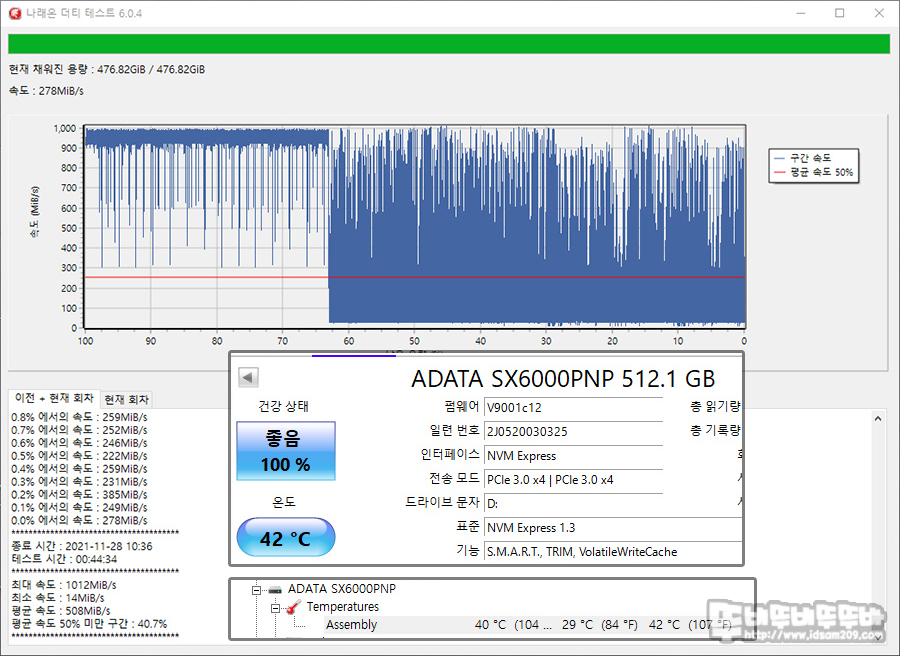Click the interface field NVM Express
Image resolution: width=900 pixels, height=656 pixels.
[573, 456]
